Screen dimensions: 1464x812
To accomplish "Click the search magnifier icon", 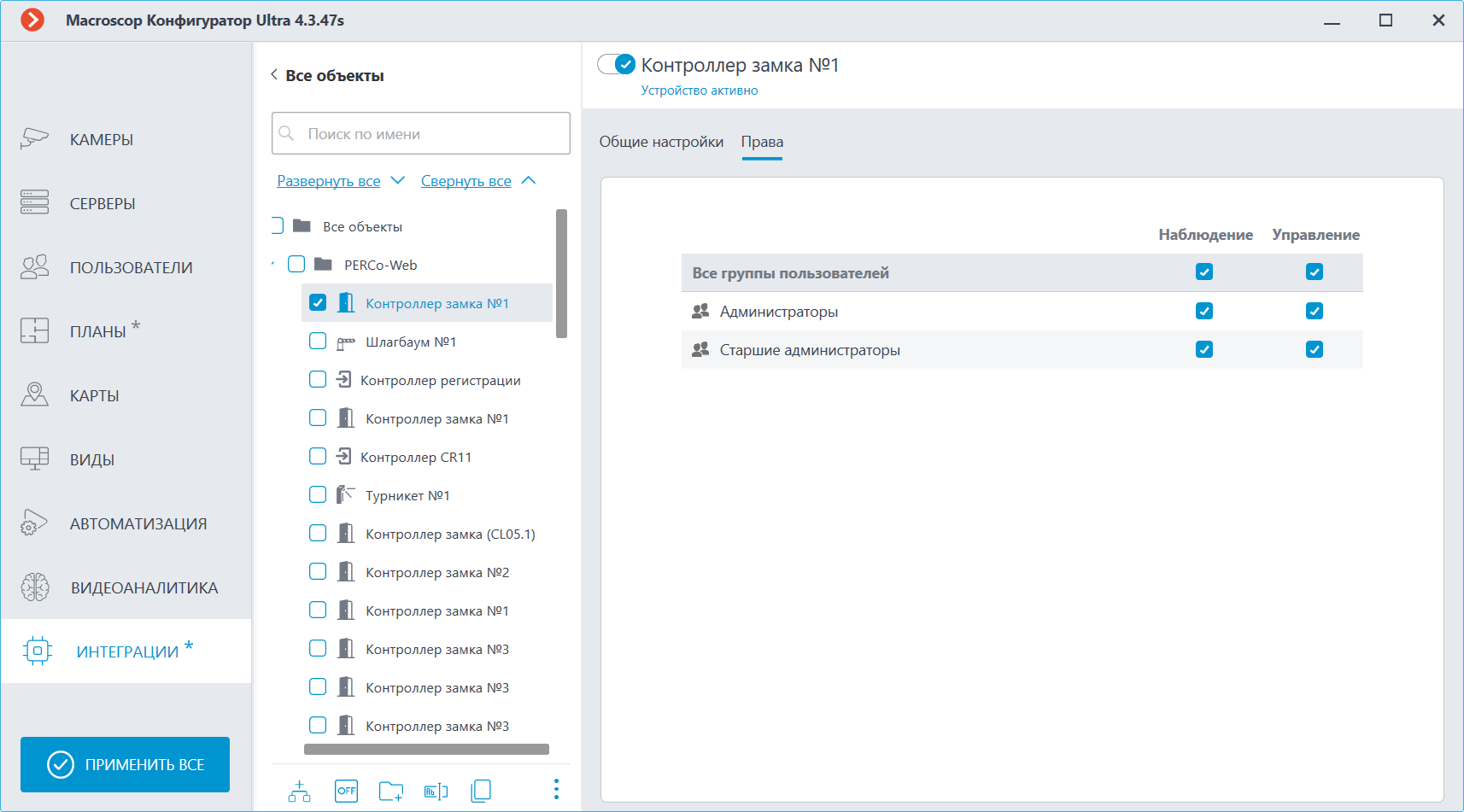I will coord(287,133).
